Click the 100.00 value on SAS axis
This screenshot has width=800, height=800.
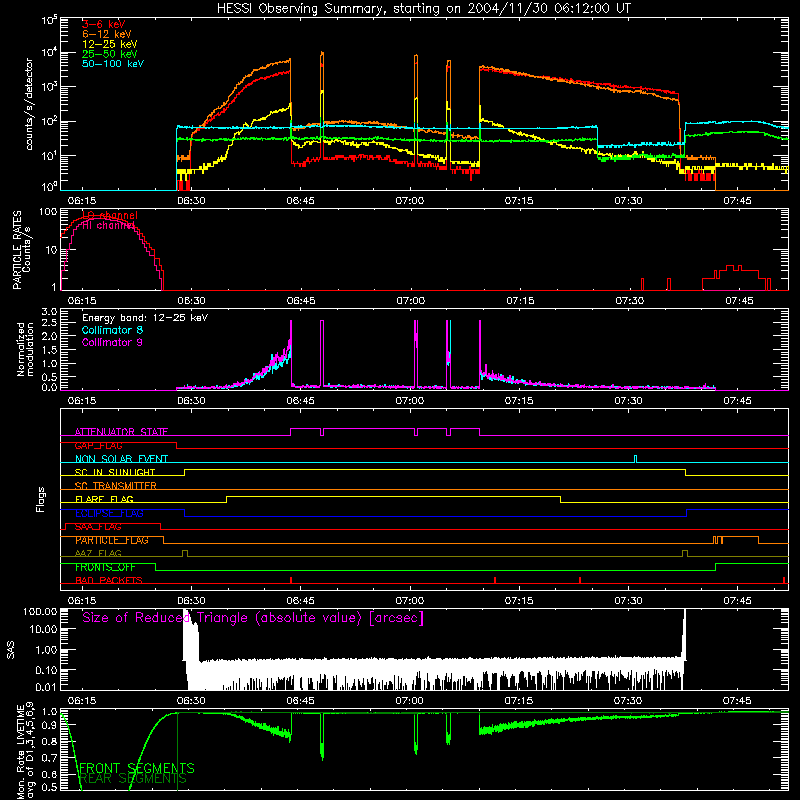tap(40, 611)
